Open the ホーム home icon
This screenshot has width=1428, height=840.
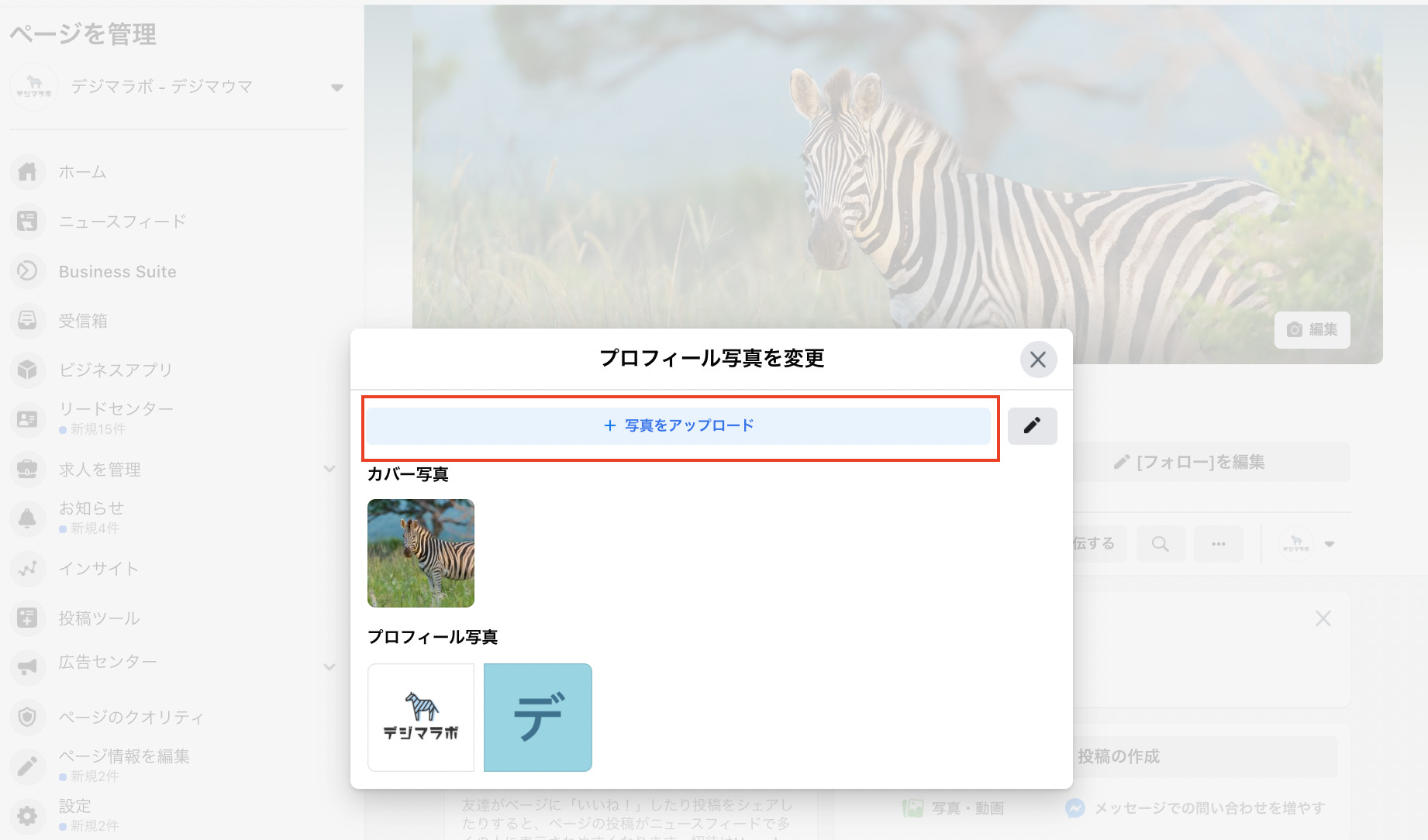click(28, 171)
